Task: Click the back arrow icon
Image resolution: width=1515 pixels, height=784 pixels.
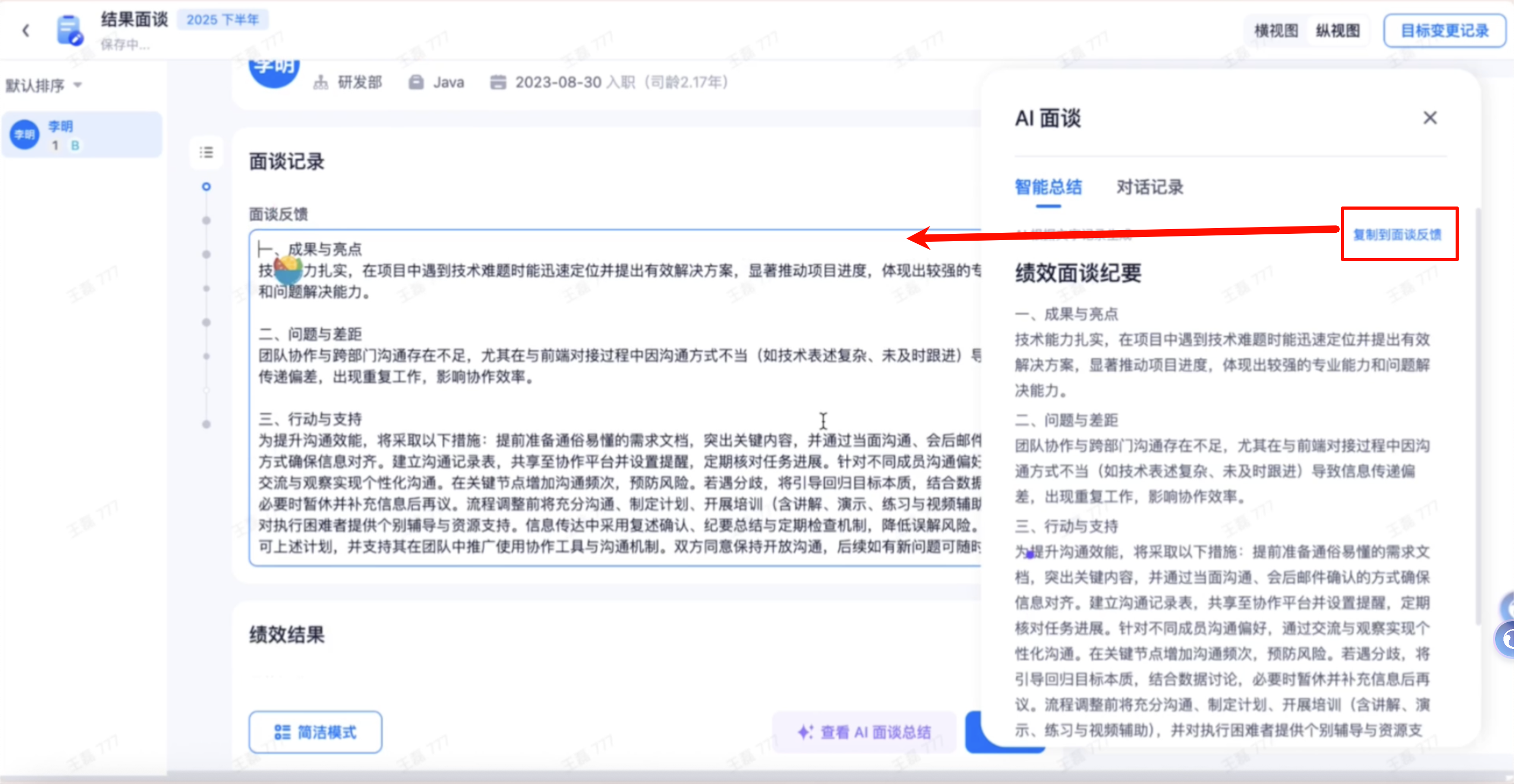Action: (x=26, y=30)
